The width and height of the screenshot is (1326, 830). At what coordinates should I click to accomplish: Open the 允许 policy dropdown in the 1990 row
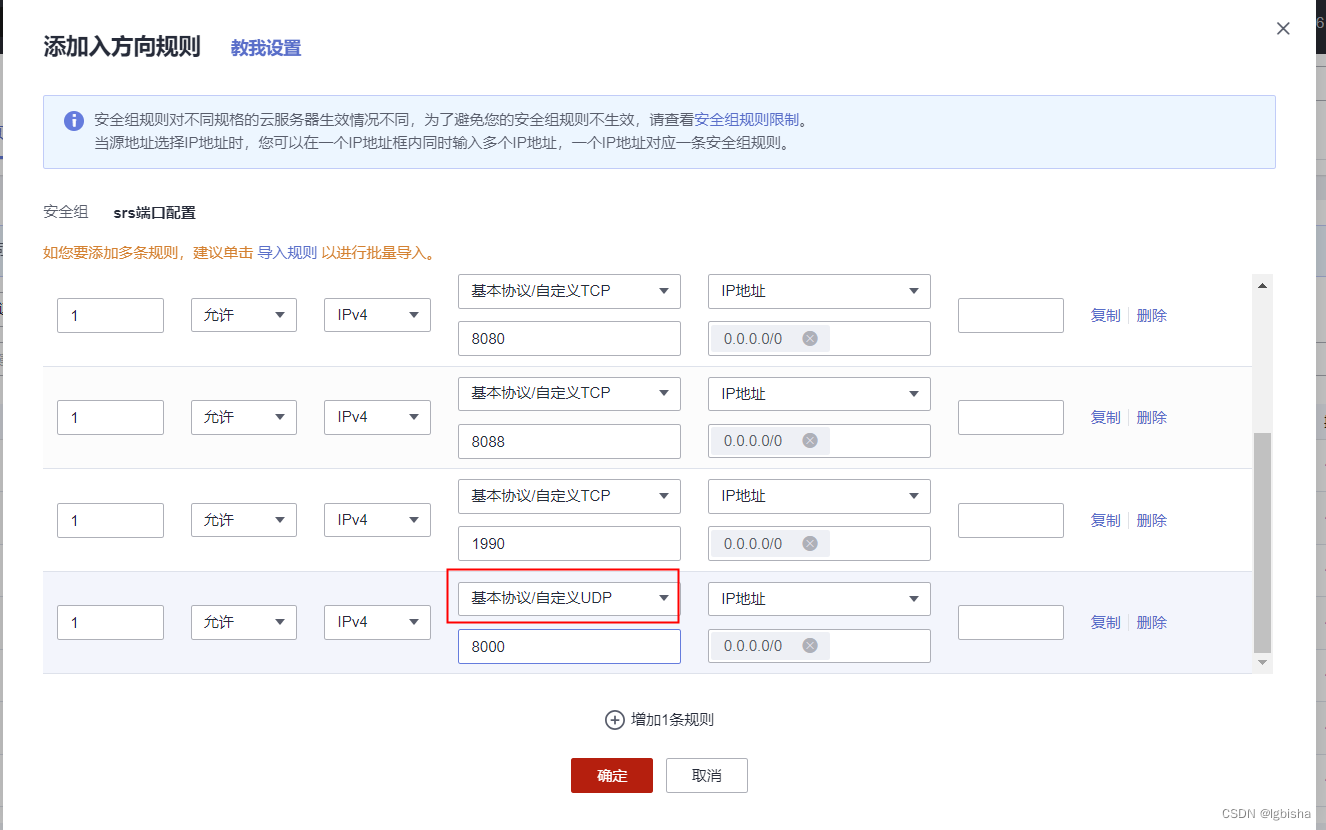[x=244, y=520]
